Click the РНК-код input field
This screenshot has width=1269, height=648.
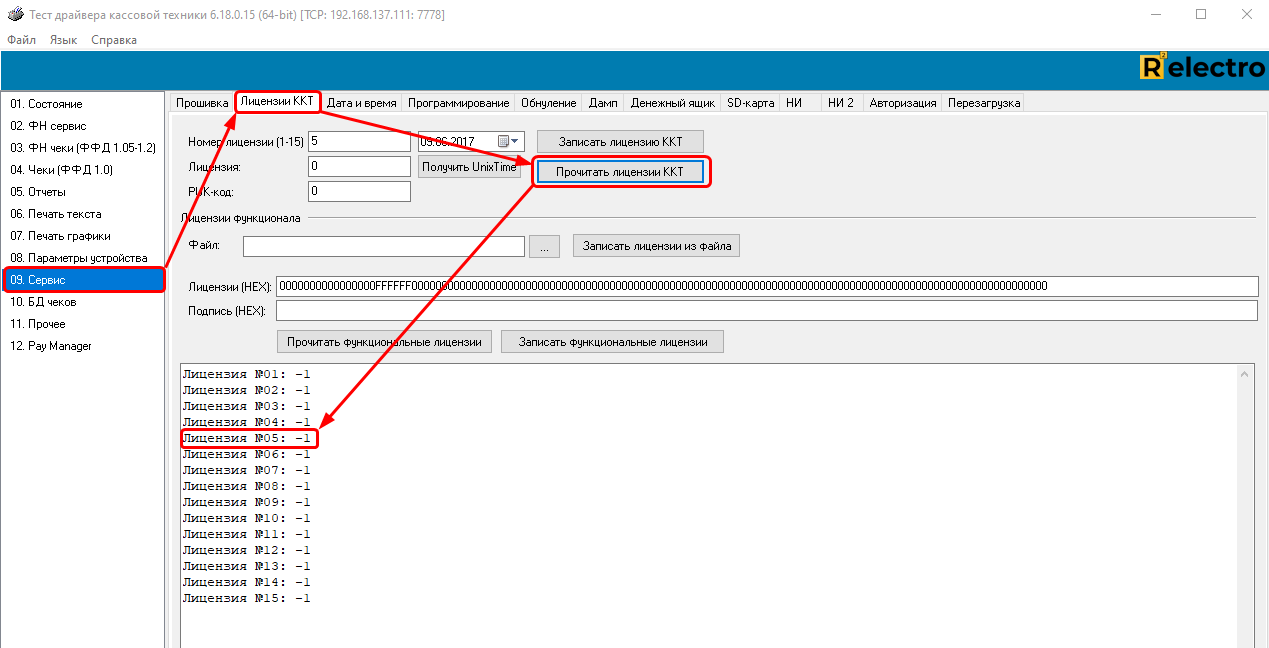(359, 191)
